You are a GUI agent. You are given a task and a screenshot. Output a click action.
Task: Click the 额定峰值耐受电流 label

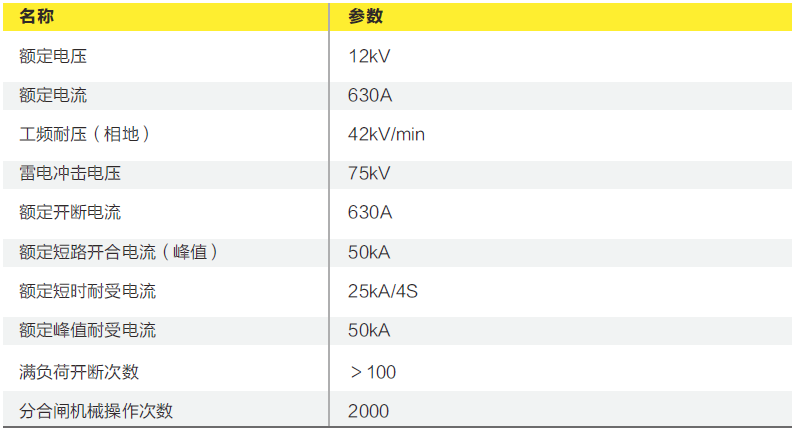pos(87,331)
